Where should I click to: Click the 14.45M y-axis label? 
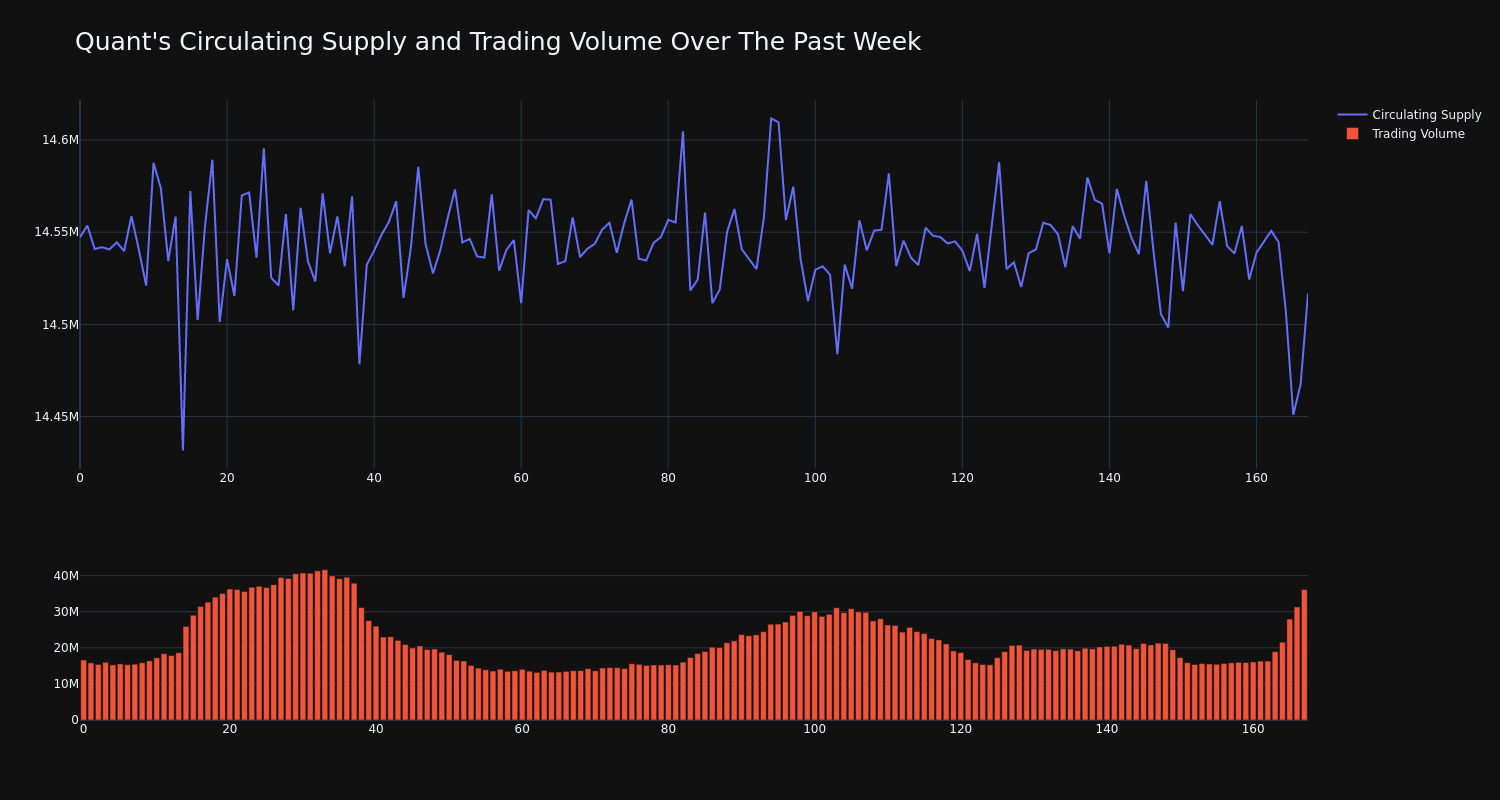point(56,417)
